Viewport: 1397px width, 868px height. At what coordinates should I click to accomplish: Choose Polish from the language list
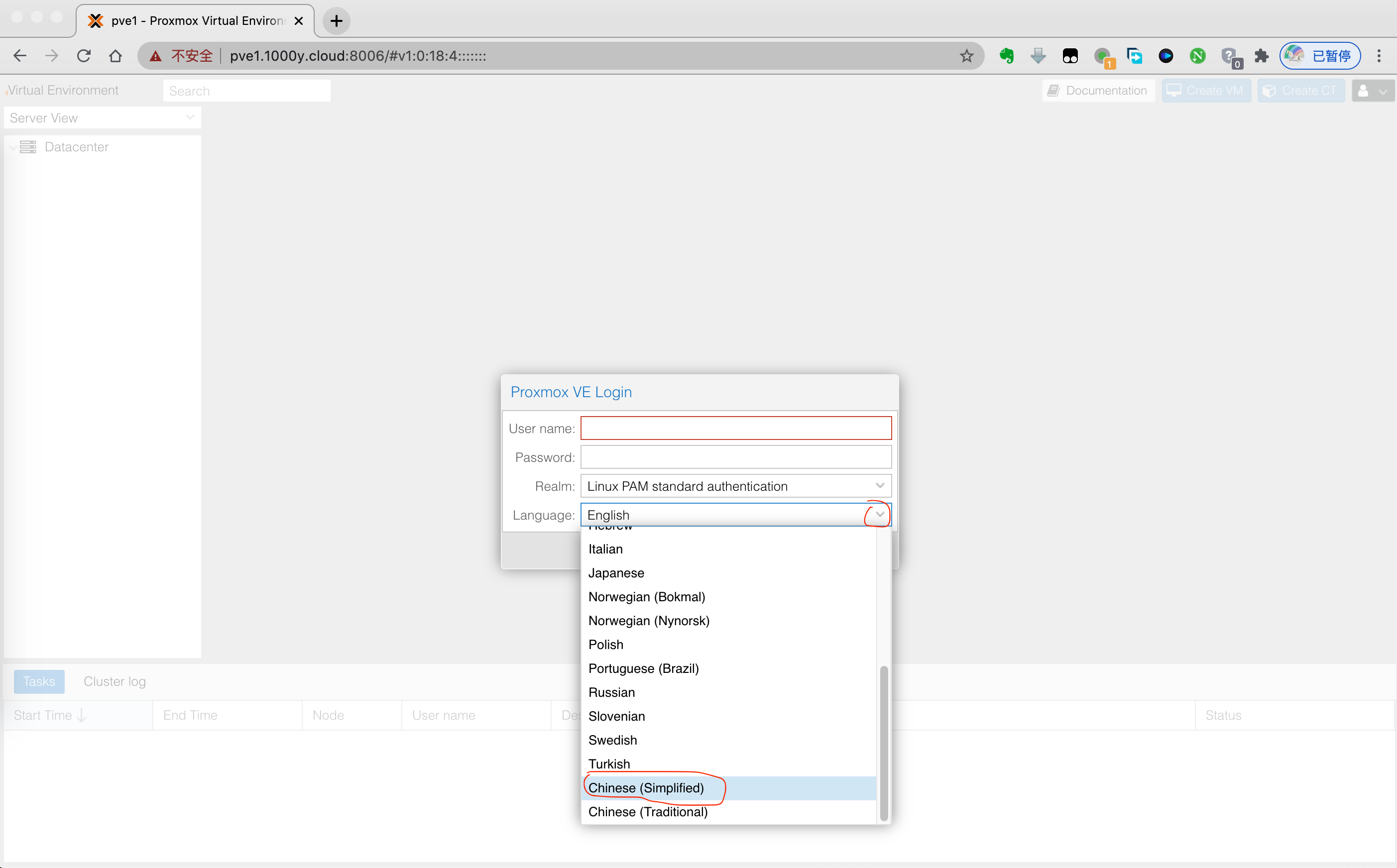[x=729, y=645]
